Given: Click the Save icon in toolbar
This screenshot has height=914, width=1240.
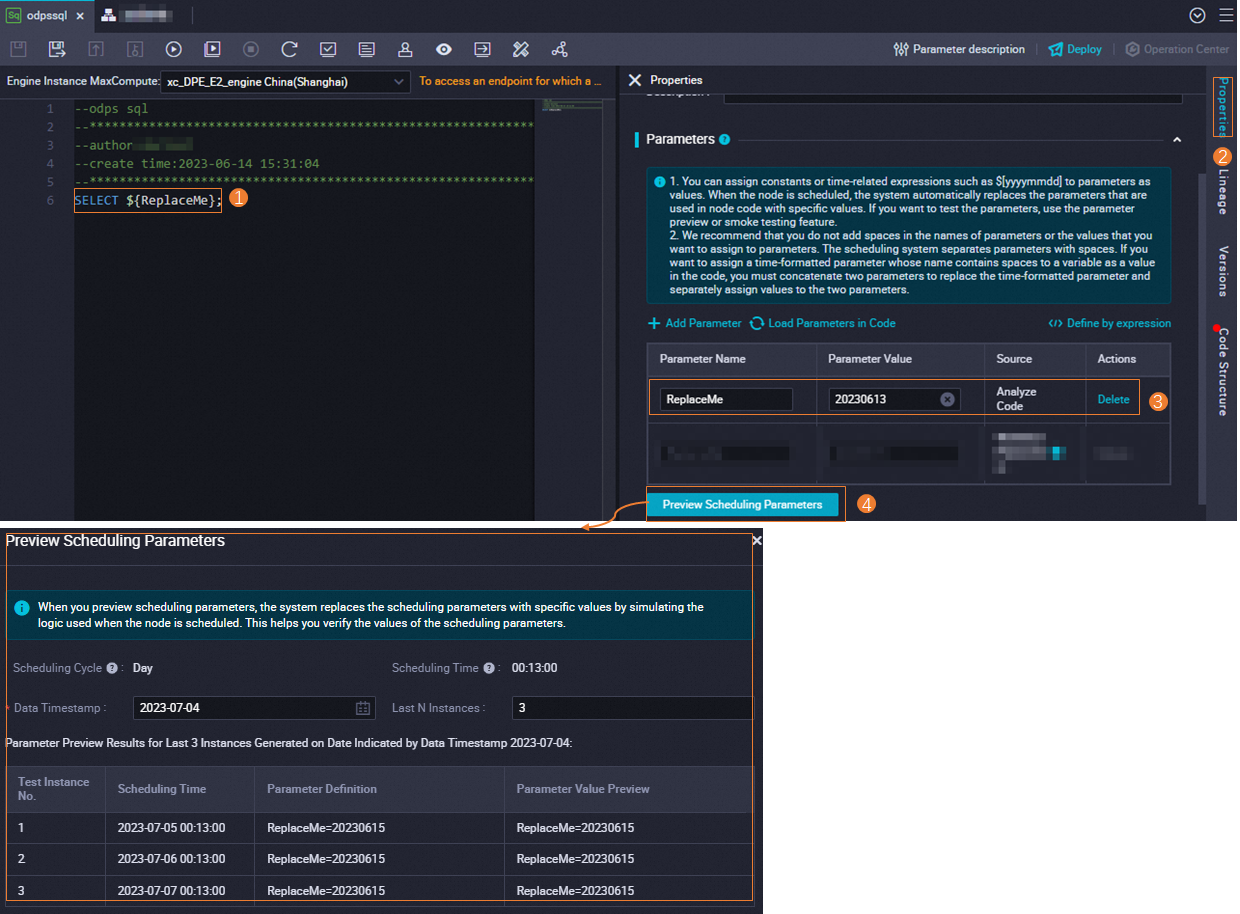Looking at the screenshot, I should coord(18,49).
